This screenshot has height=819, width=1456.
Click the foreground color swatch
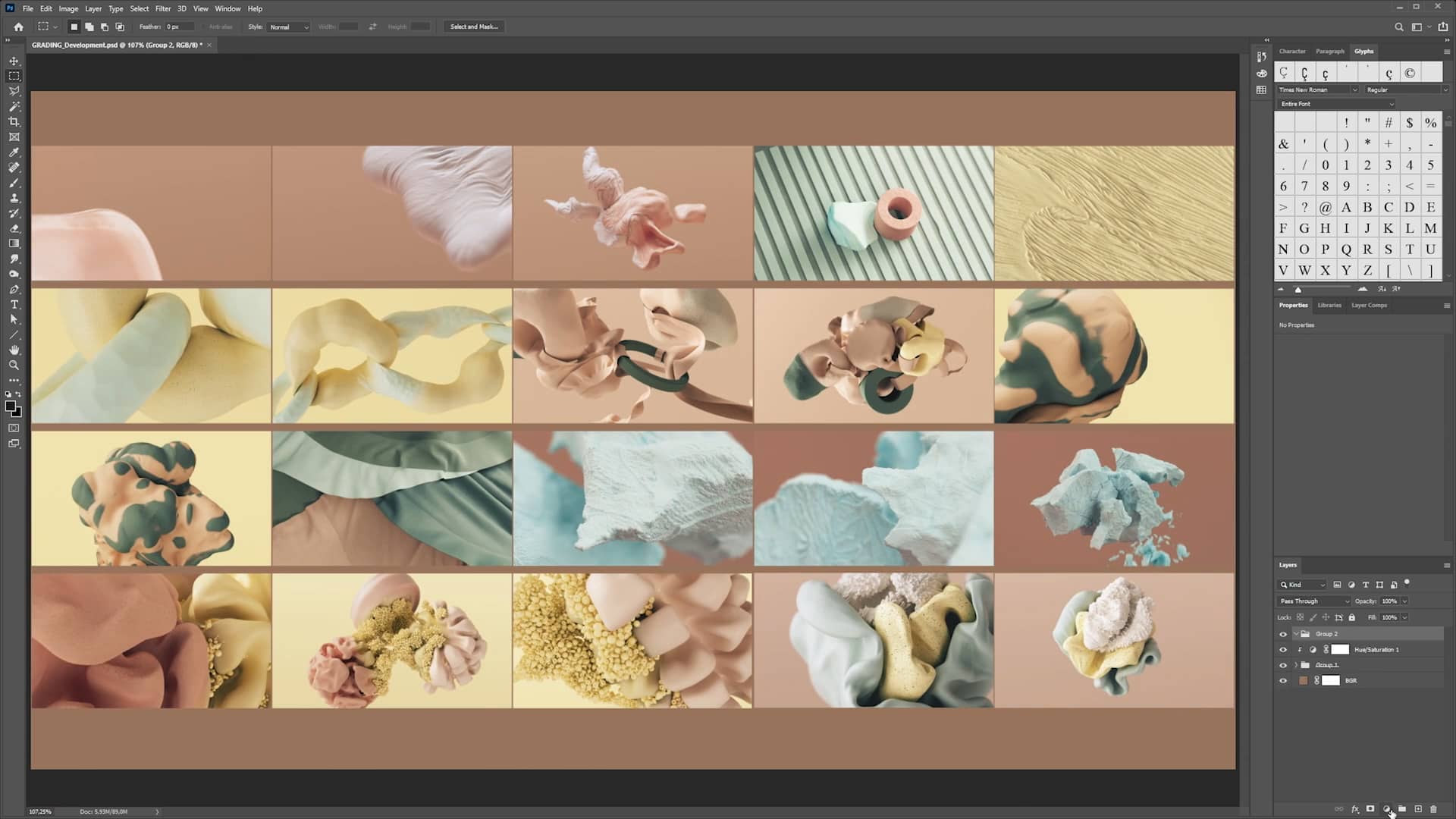(10, 404)
